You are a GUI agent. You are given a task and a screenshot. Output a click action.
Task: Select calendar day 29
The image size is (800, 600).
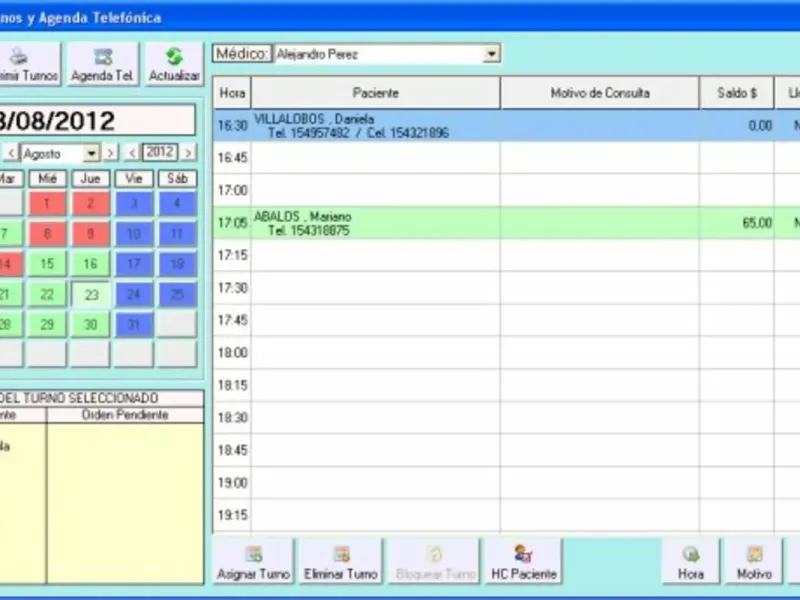coord(47,324)
